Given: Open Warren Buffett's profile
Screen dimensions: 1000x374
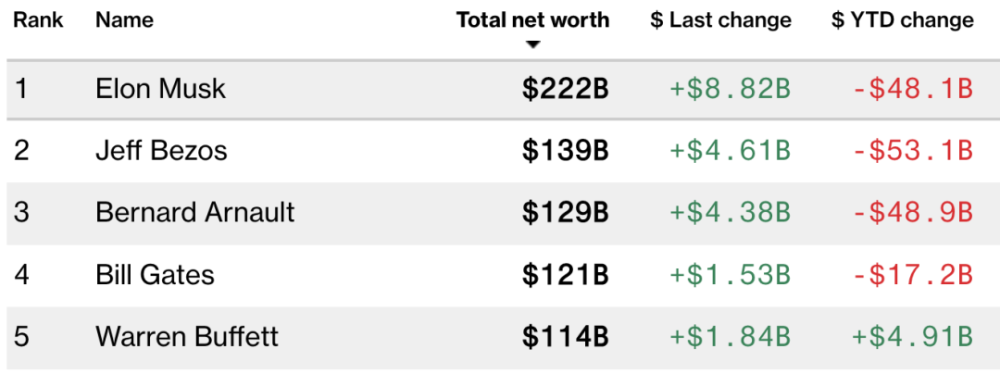Looking at the screenshot, I should point(187,337).
